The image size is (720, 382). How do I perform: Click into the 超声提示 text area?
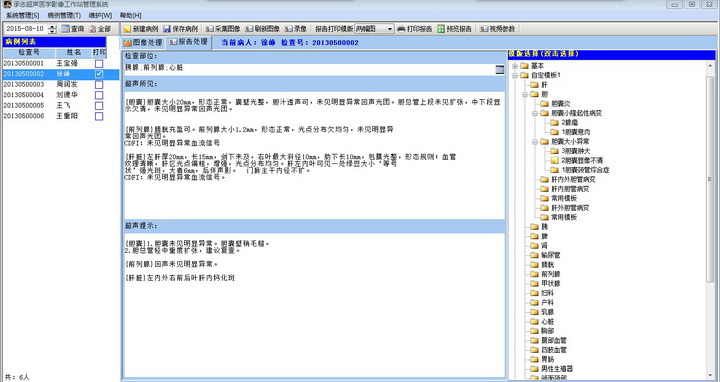coord(314,305)
